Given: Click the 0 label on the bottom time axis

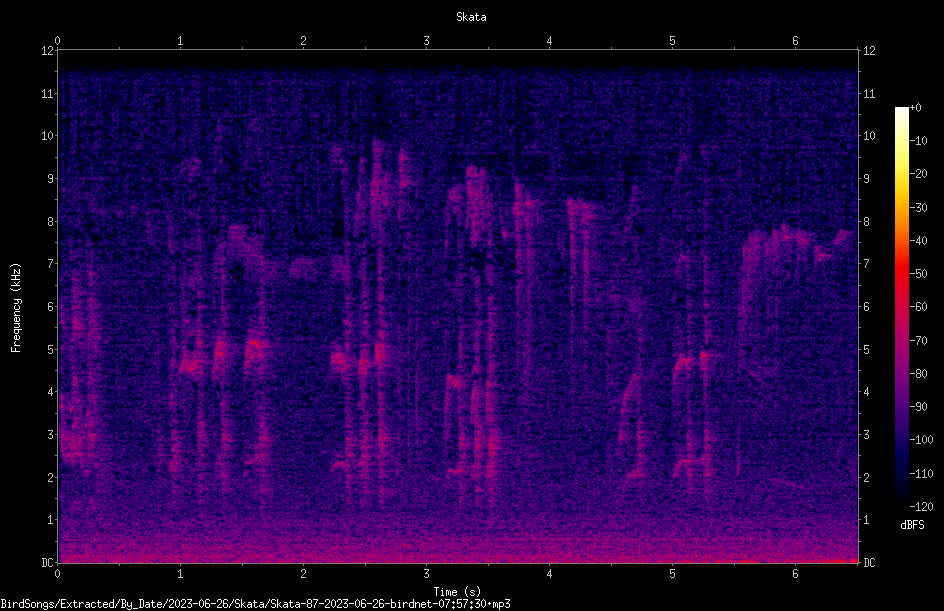Looking at the screenshot, I should point(57,574).
